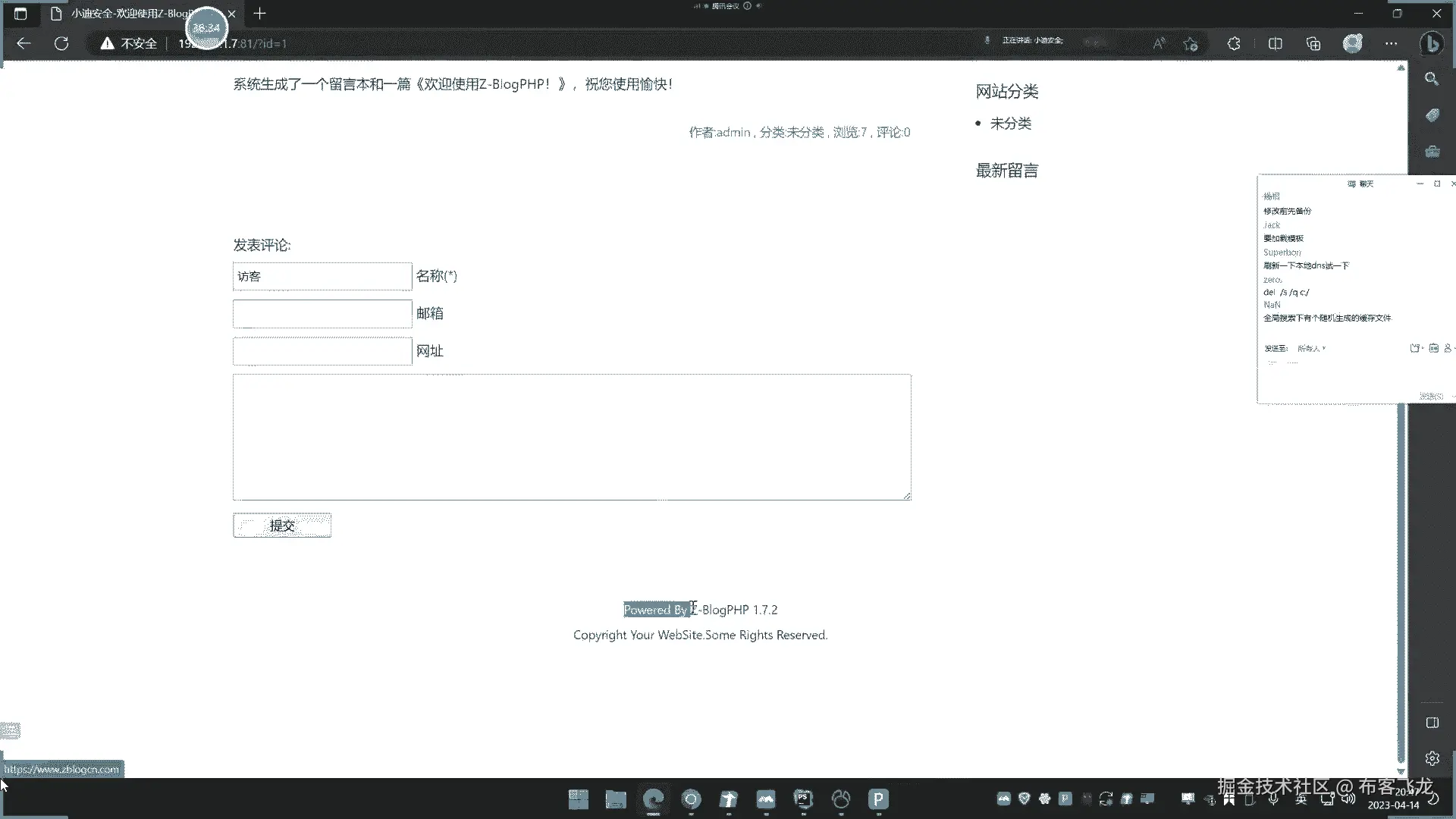Viewport: 1456px width, 819px height.
Task: Submit the comment with 提交 button
Action: (281, 526)
